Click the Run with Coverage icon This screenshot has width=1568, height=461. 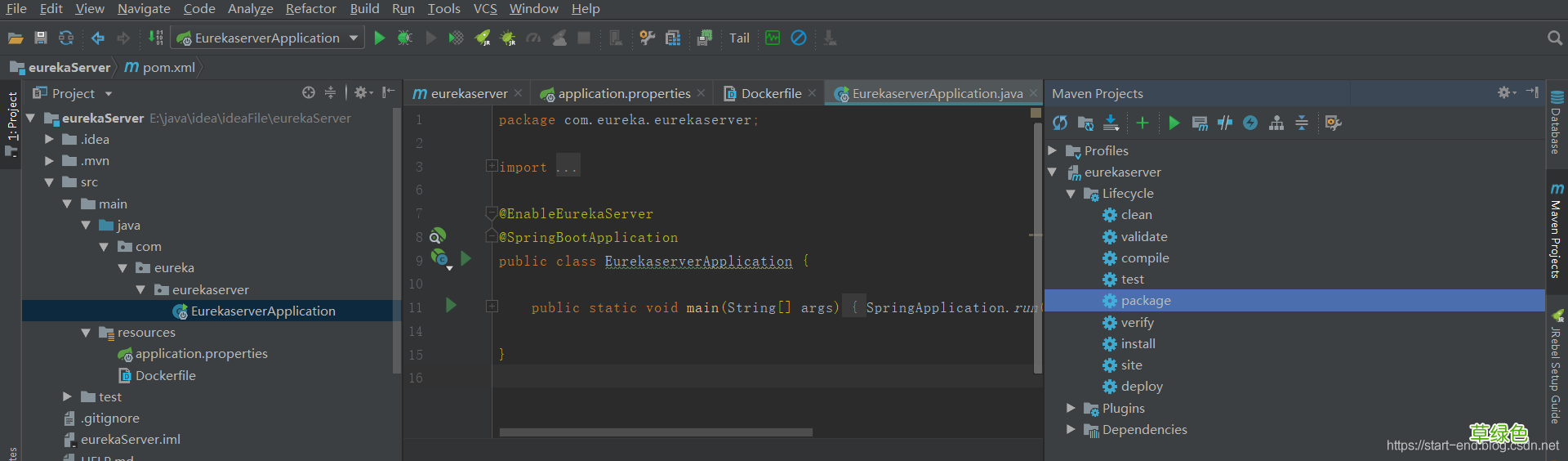coord(456,38)
